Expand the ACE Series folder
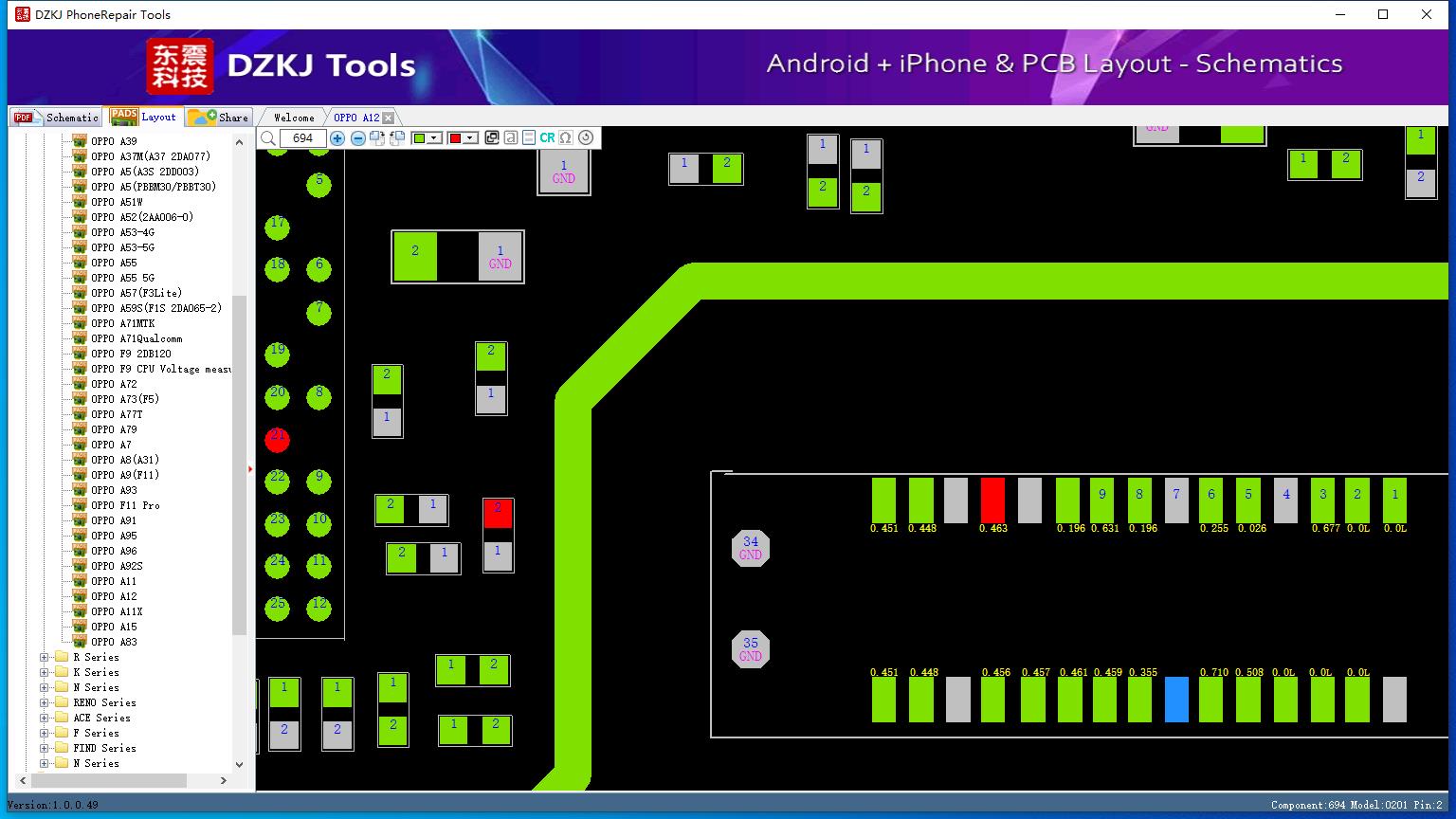Image resolution: width=1456 pixels, height=819 pixels. pyautogui.click(x=45, y=718)
